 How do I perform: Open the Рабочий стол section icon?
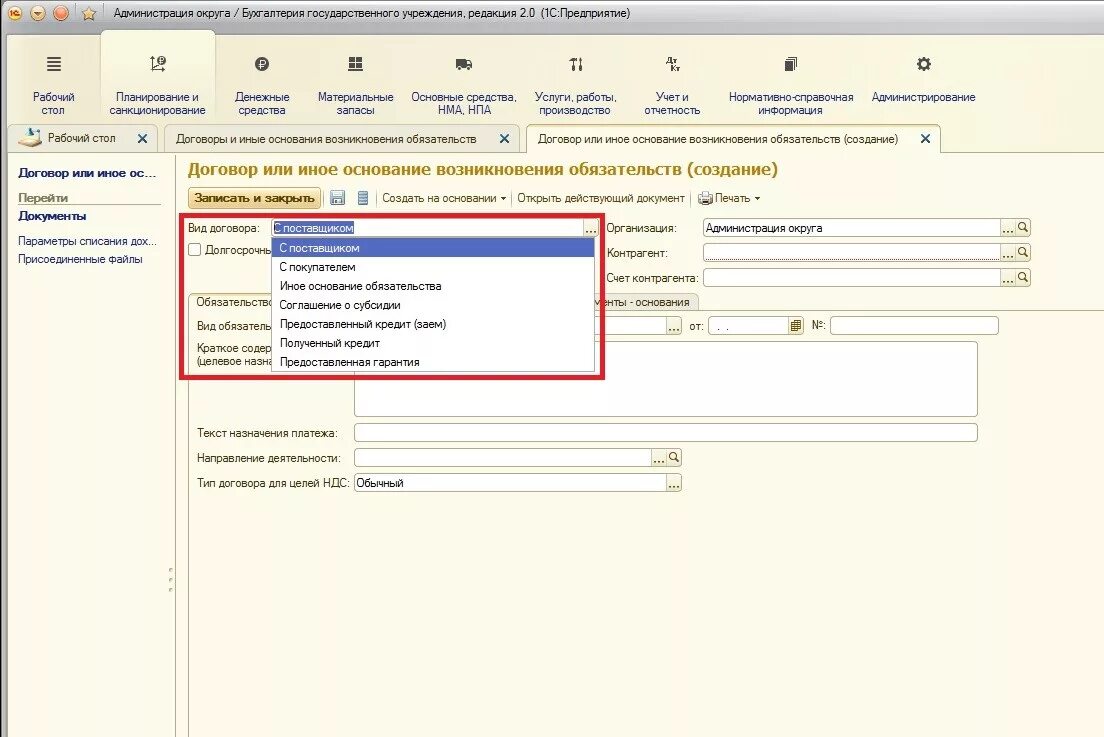coord(54,64)
